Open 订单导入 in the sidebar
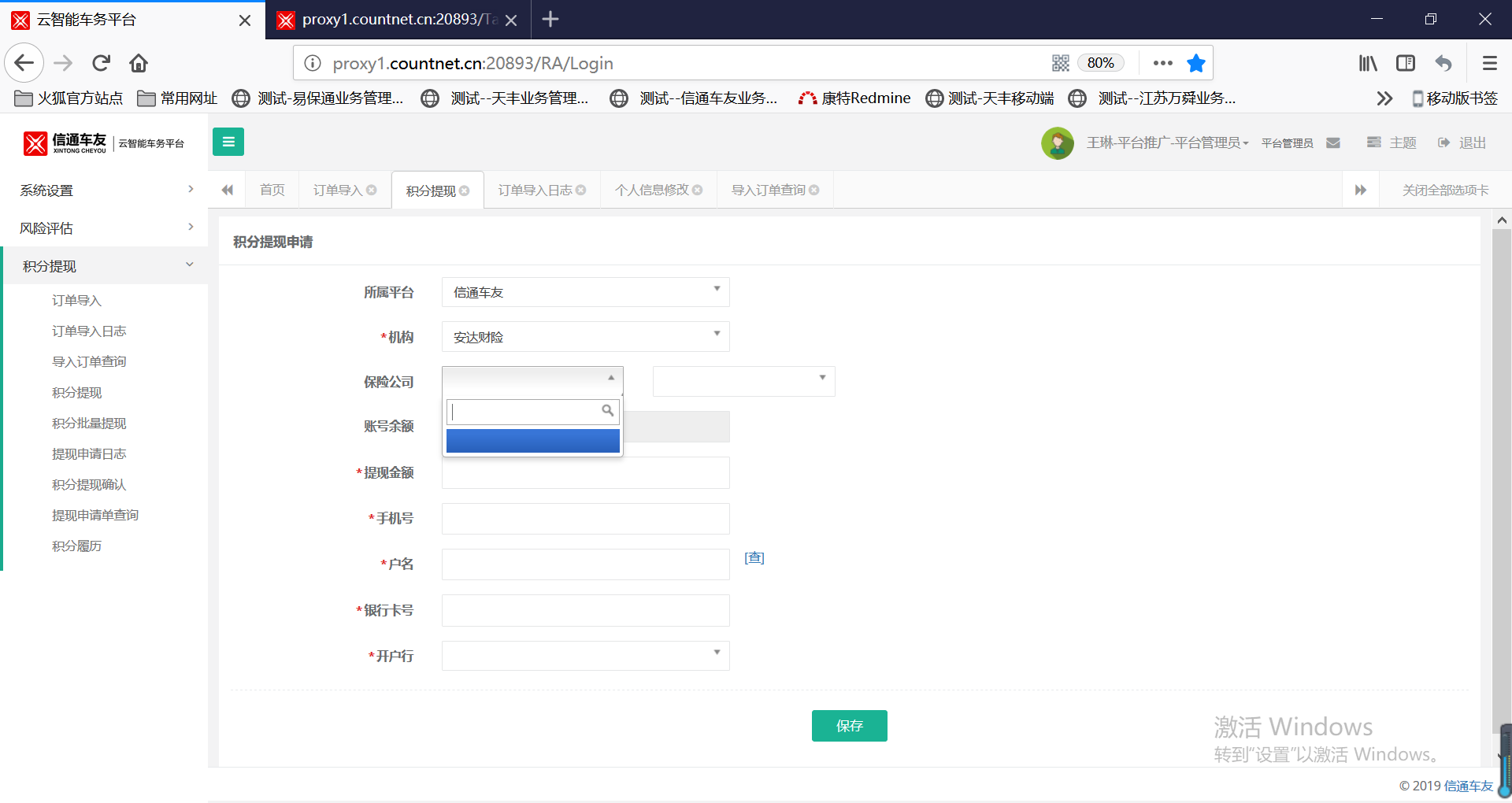 coord(77,300)
